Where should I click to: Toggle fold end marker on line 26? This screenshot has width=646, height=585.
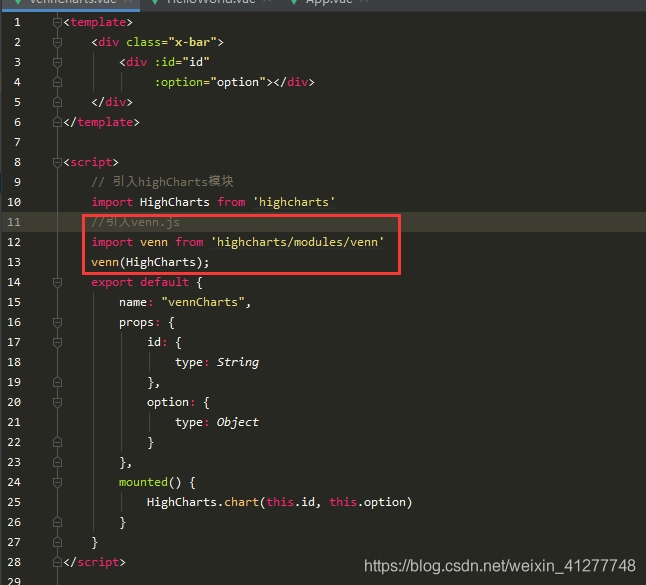coord(58,522)
